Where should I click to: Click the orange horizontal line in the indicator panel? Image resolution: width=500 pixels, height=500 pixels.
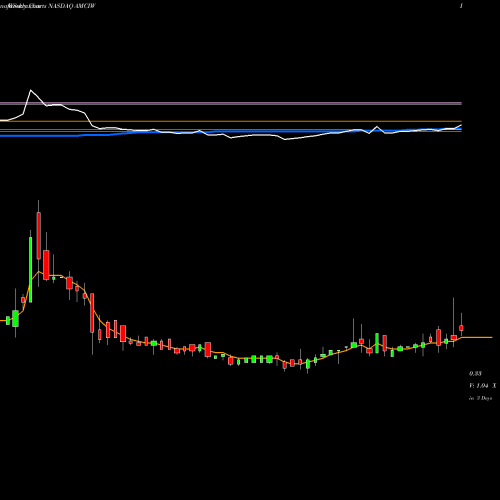tap(231, 121)
